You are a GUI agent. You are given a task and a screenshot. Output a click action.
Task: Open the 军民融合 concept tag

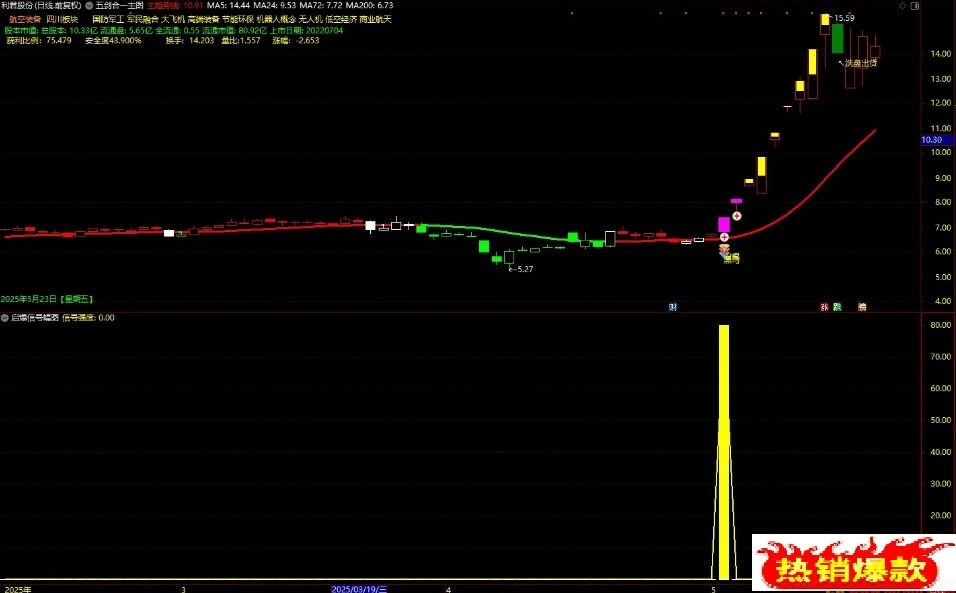click(x=143, y=20)
